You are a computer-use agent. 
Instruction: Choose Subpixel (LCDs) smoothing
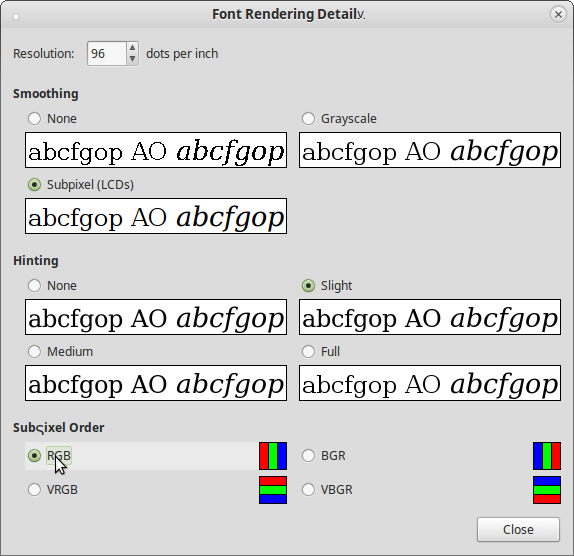pyautogui.click(x=34, y=184)
